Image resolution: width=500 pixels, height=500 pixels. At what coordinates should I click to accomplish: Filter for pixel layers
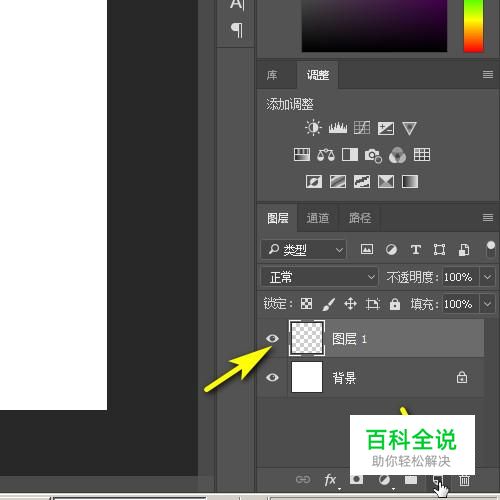point(367,249)
